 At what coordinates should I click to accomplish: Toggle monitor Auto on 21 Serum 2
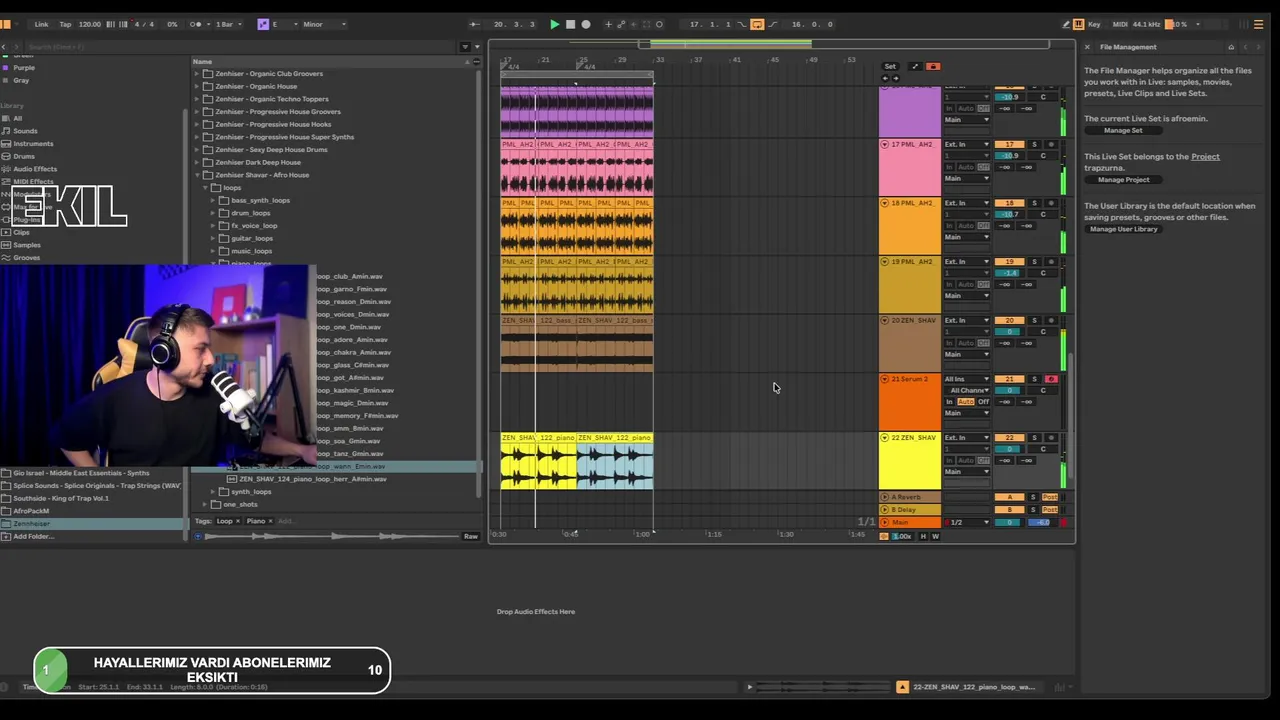965,402
